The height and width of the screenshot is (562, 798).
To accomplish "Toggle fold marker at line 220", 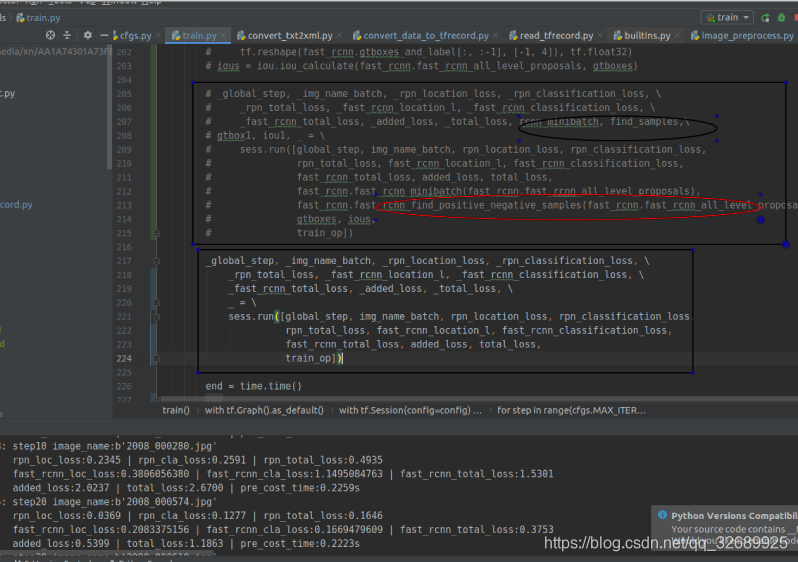I will [x=157, y=303].
